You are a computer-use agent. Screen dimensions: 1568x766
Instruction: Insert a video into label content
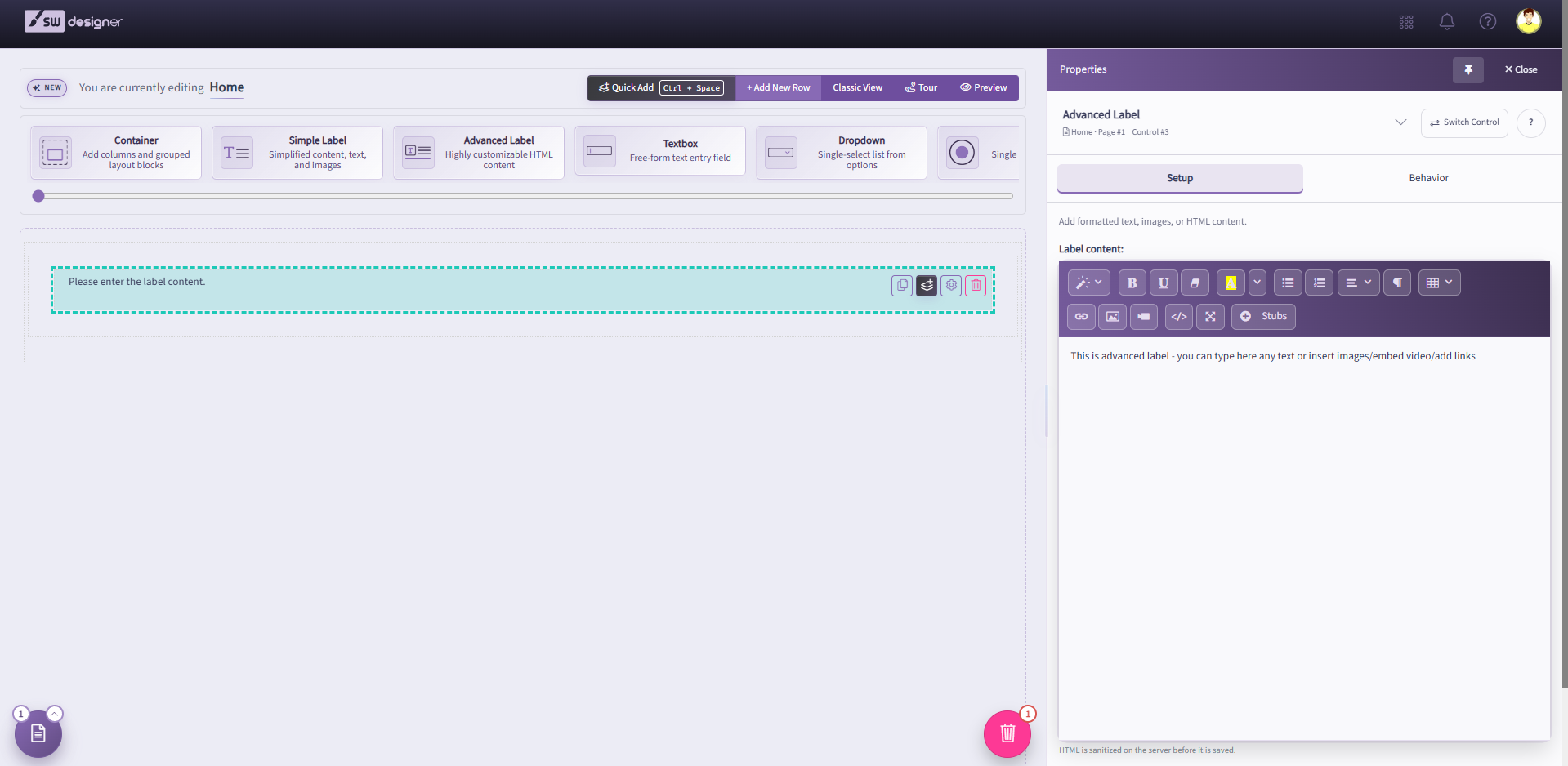point(1144,317)
